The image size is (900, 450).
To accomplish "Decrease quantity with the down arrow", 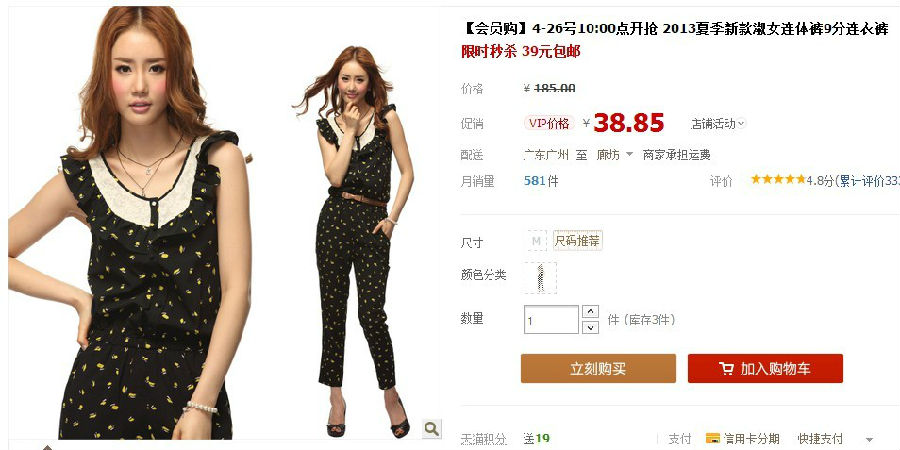I will pyautogui.click(x=590, y=327).
